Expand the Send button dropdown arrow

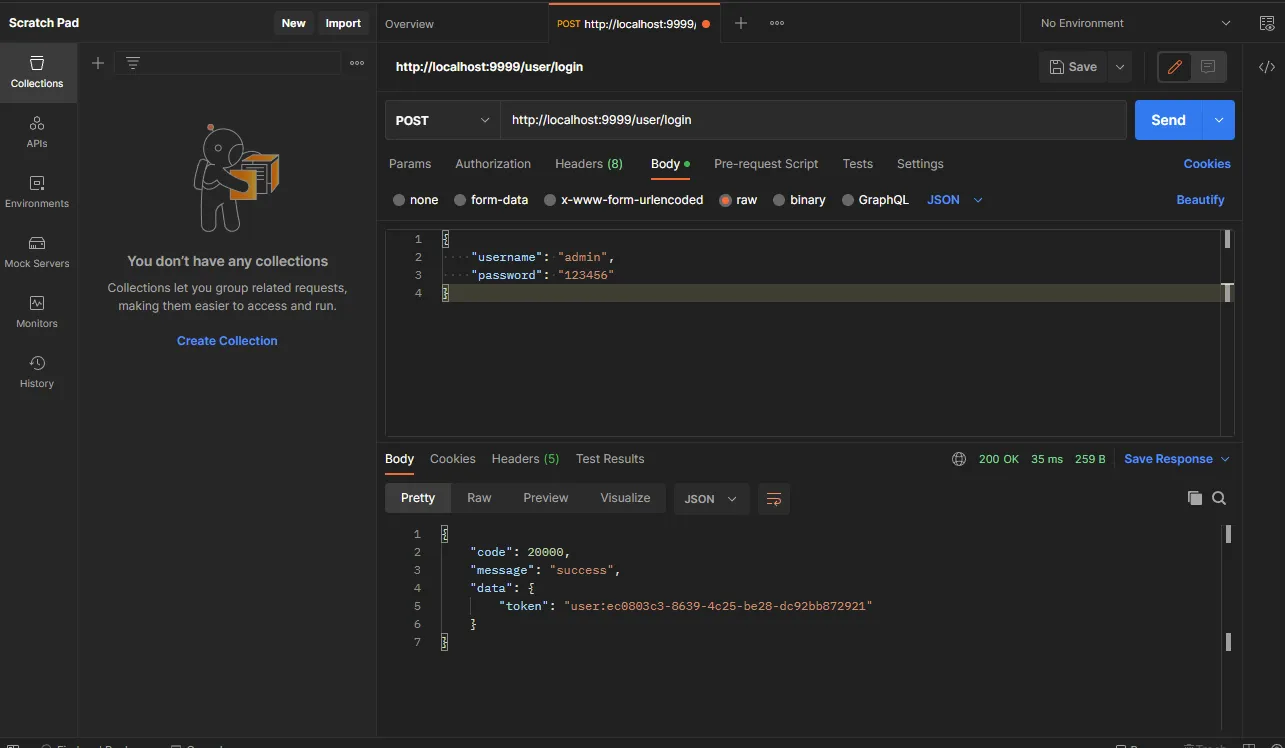(1219, 120)
